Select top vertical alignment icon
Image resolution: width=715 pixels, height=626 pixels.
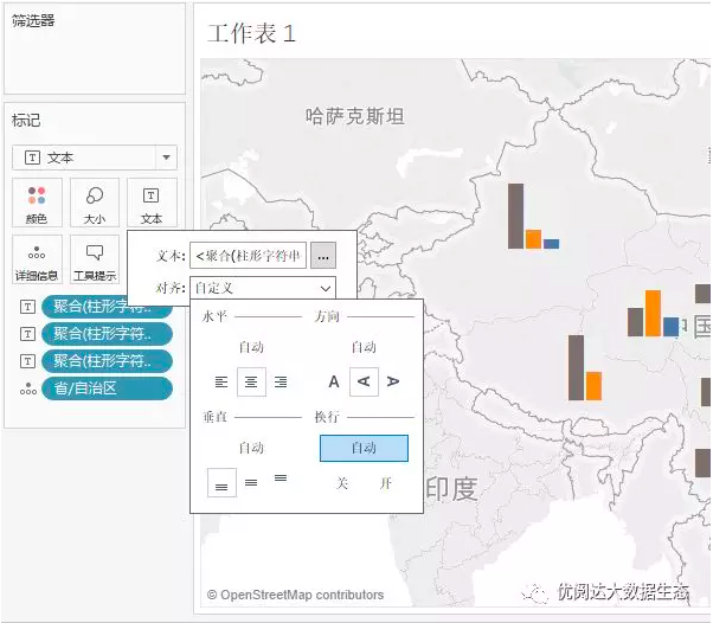point(280,478)
